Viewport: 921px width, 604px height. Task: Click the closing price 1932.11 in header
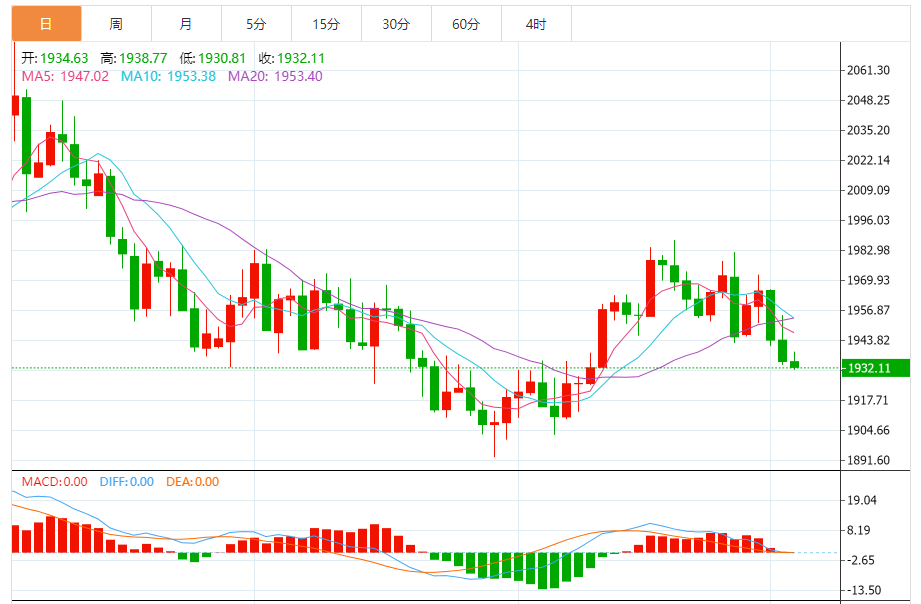301,58
